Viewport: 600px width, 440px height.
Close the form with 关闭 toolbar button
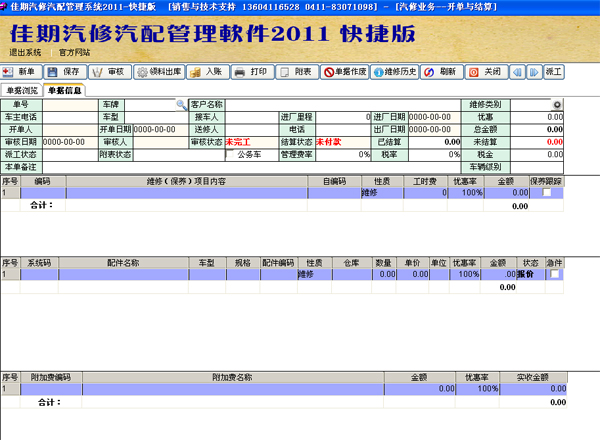point(486,72)
